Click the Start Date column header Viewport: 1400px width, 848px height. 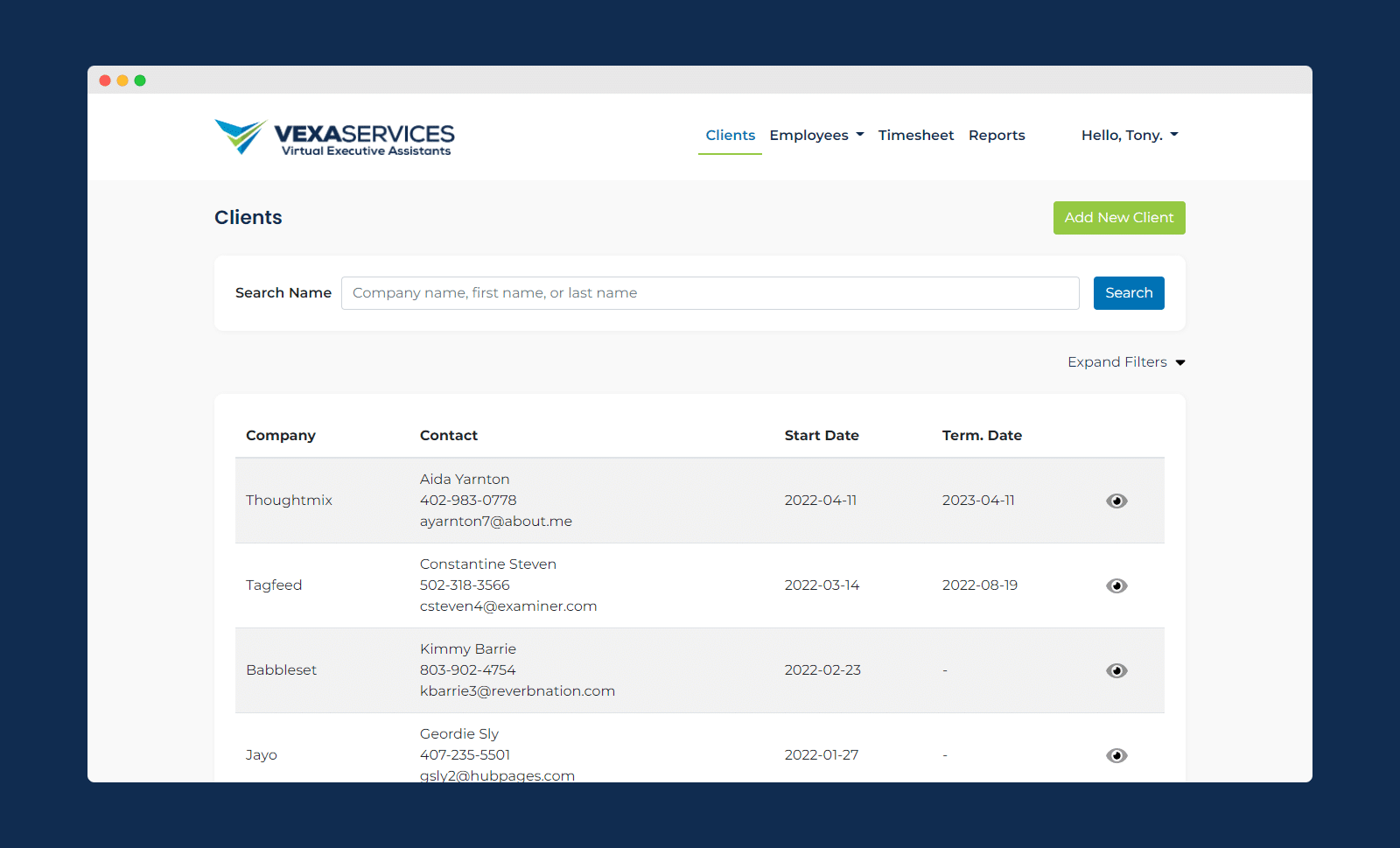click(822, 436)
